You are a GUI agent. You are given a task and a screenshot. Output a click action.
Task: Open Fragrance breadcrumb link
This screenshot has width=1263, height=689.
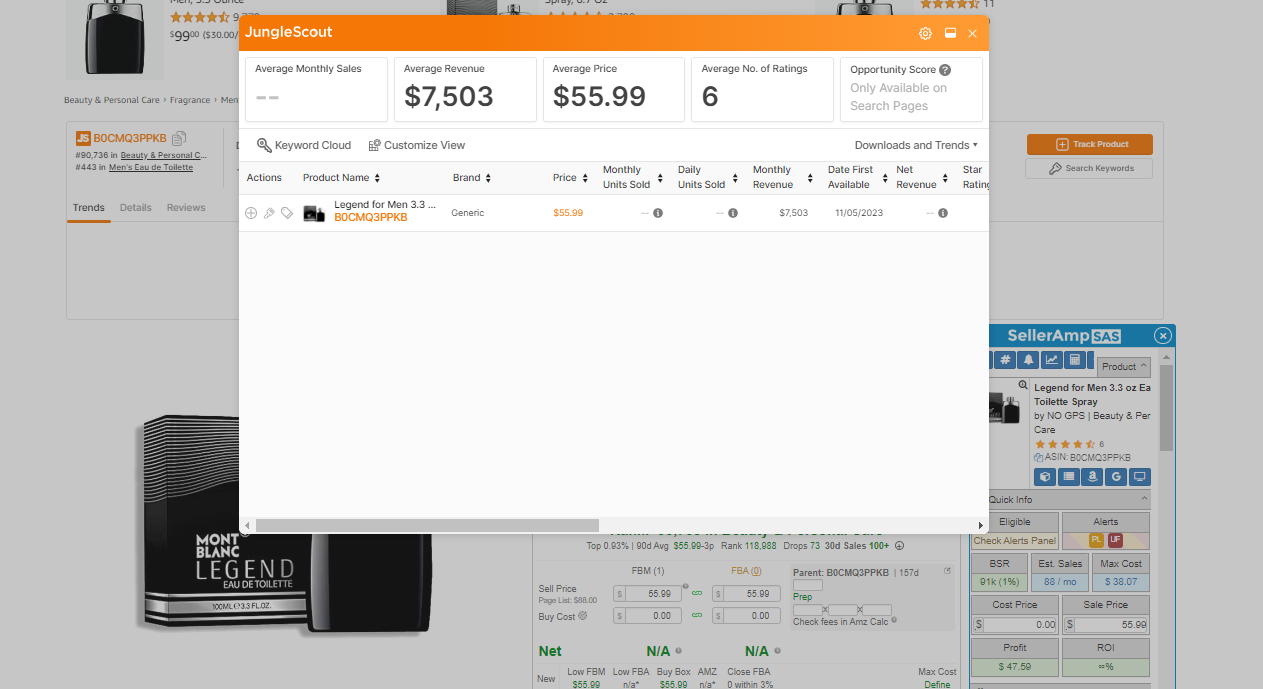tap(190, 100)
